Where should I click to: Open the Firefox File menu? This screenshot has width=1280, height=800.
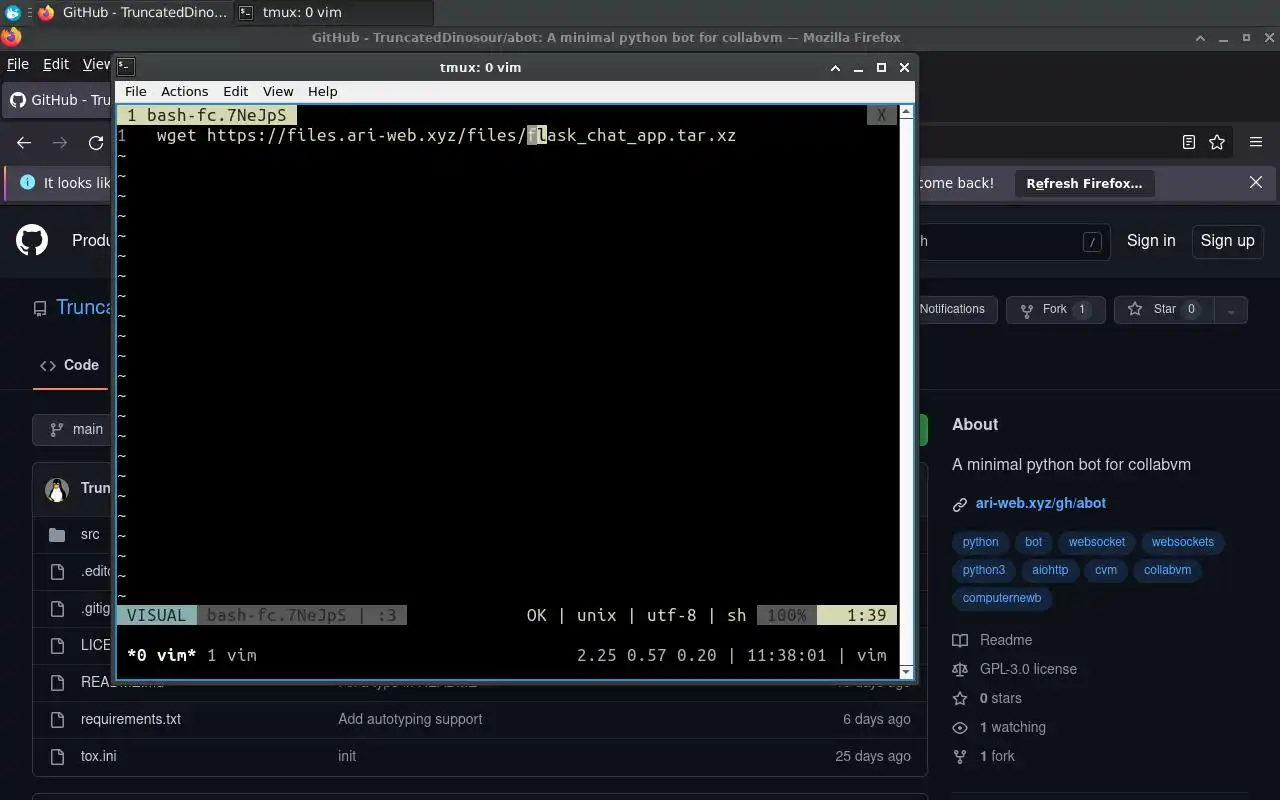[17, 63]
